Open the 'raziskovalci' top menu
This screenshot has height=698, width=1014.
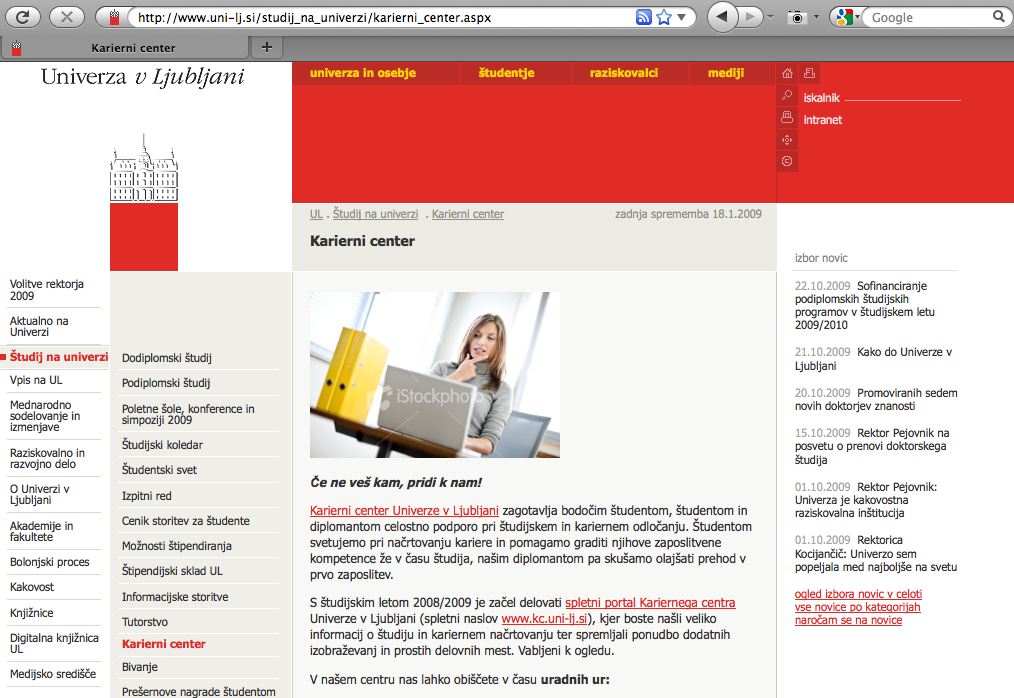point(623,73)
